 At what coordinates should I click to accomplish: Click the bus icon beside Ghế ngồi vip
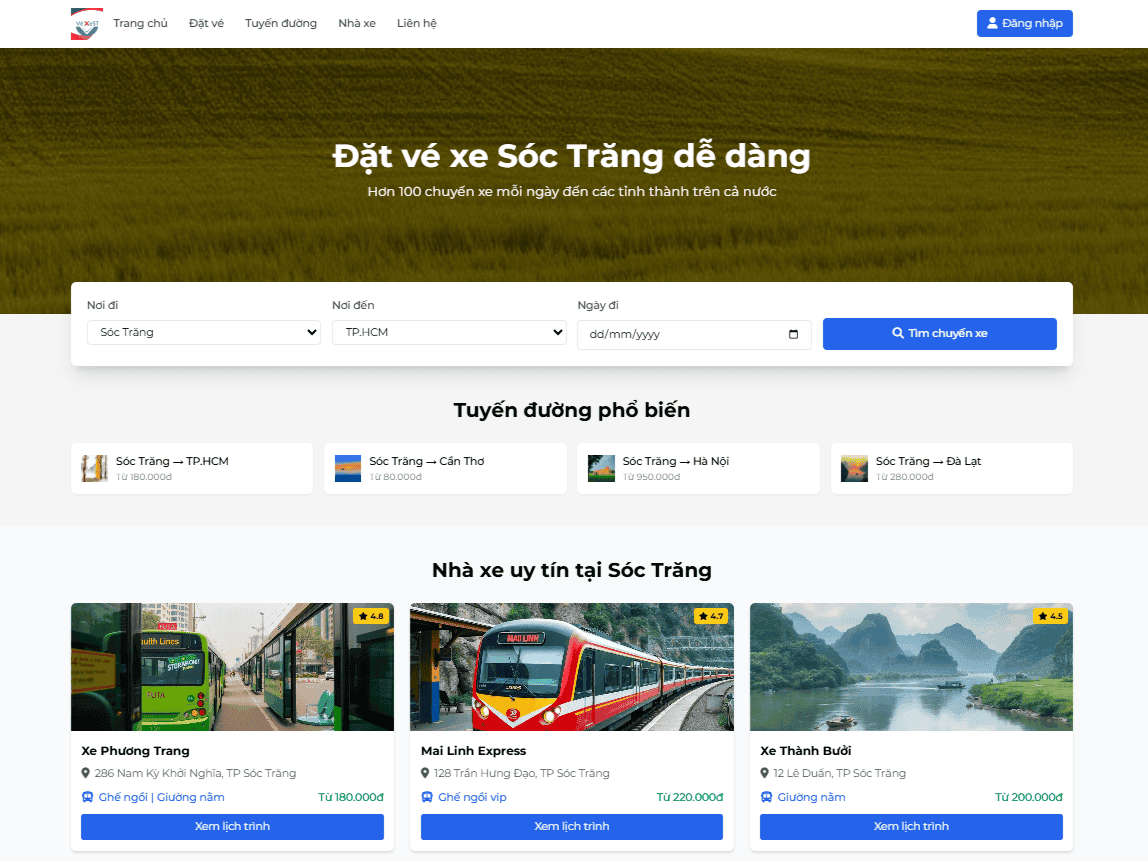(427, 797)
